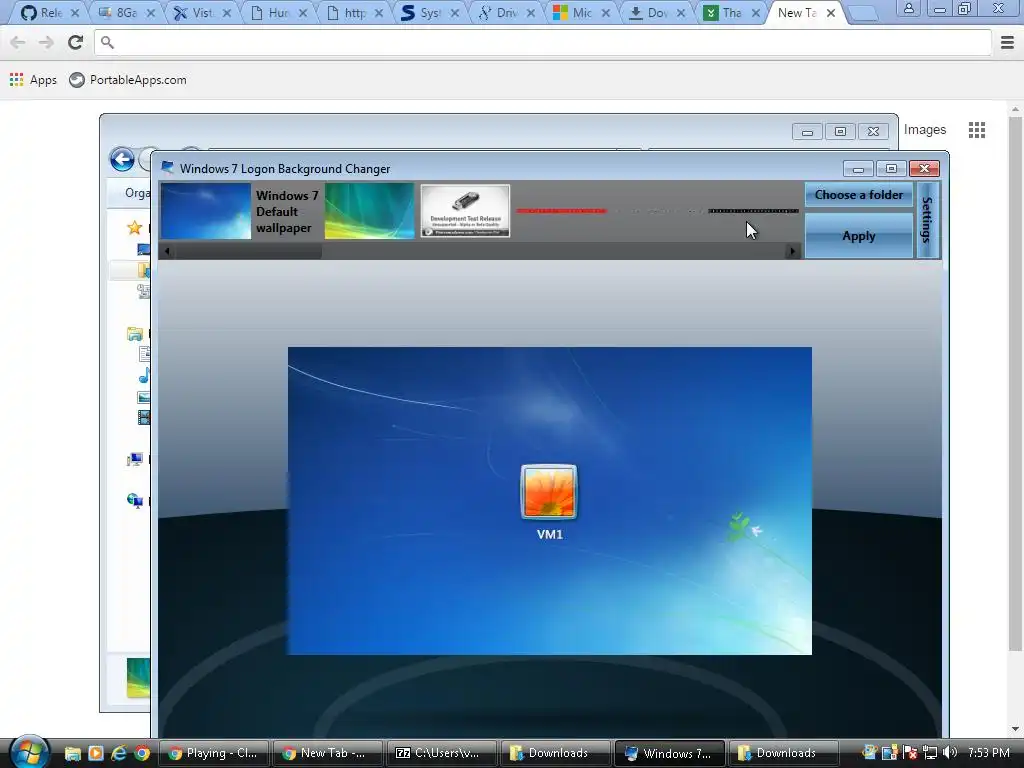
Task: Select the Windows 7 default wallpaper thumbnail
Action: coord(206,211)
